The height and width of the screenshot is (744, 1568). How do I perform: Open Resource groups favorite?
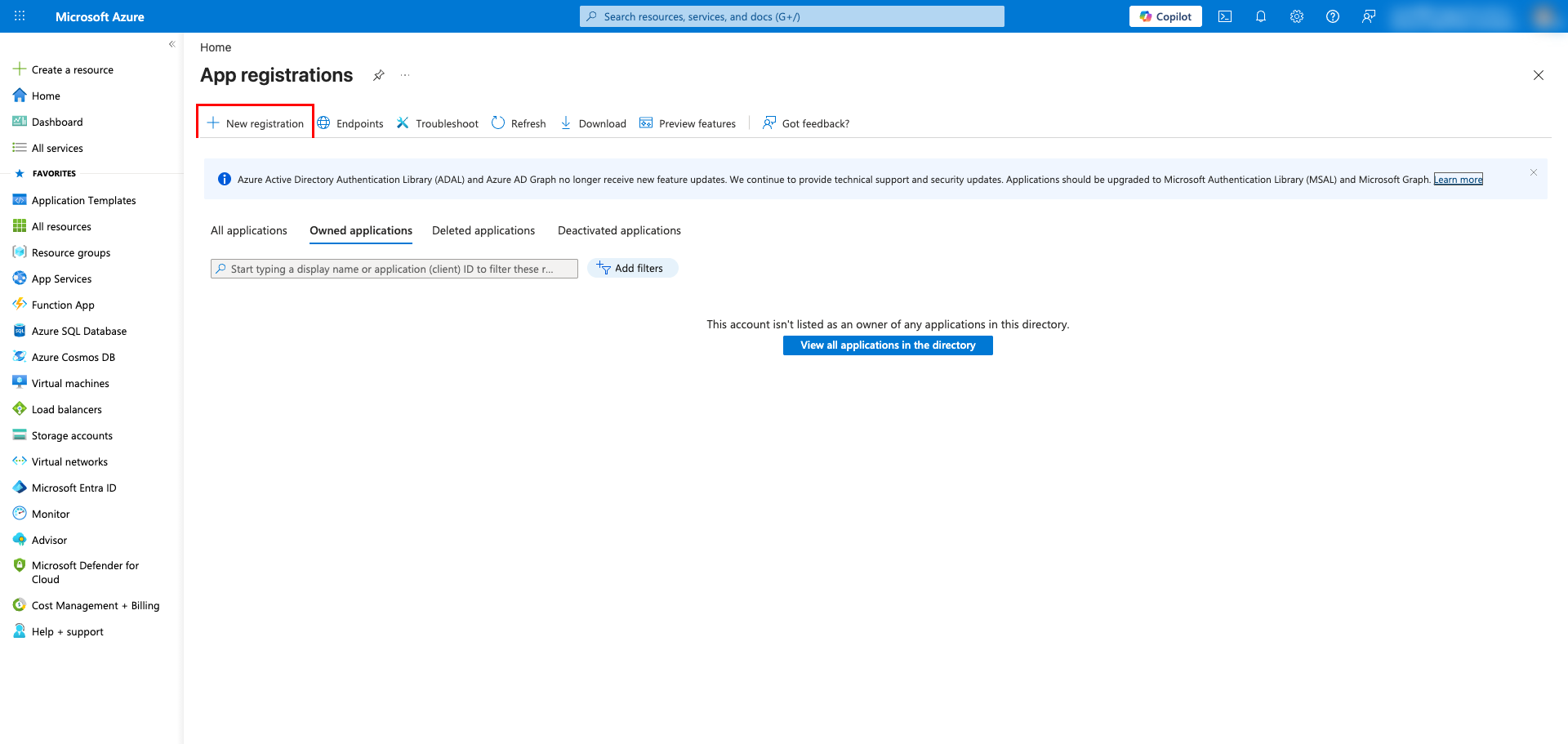[71, 252]
